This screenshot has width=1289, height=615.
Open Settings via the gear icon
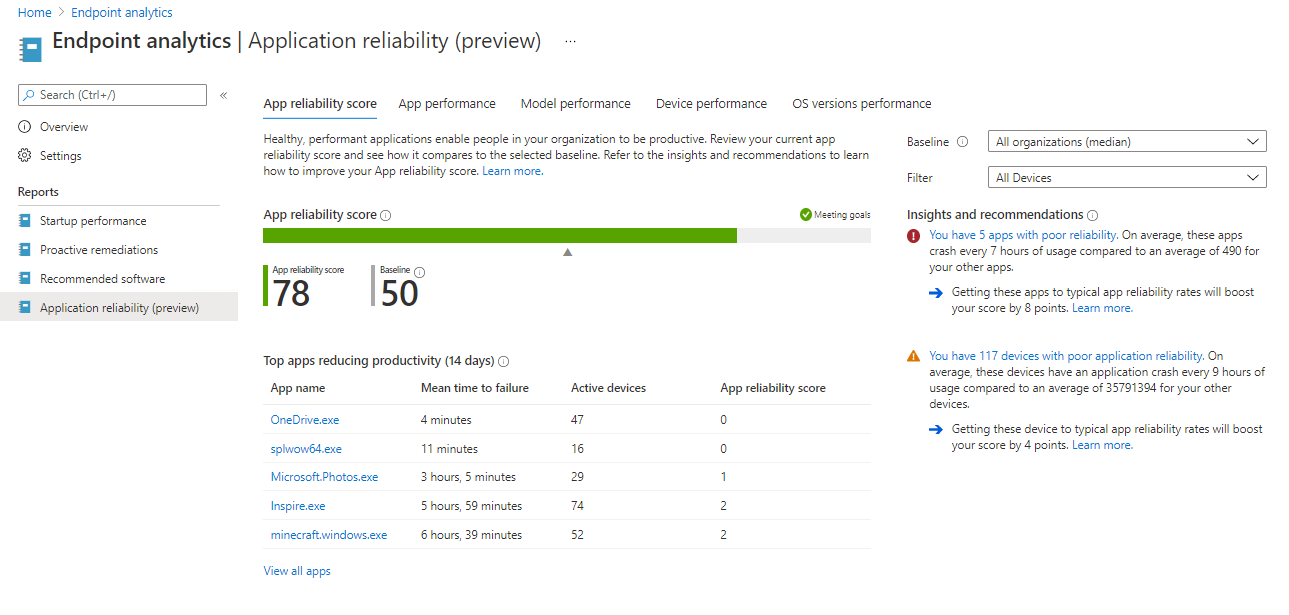click(25, 156)
